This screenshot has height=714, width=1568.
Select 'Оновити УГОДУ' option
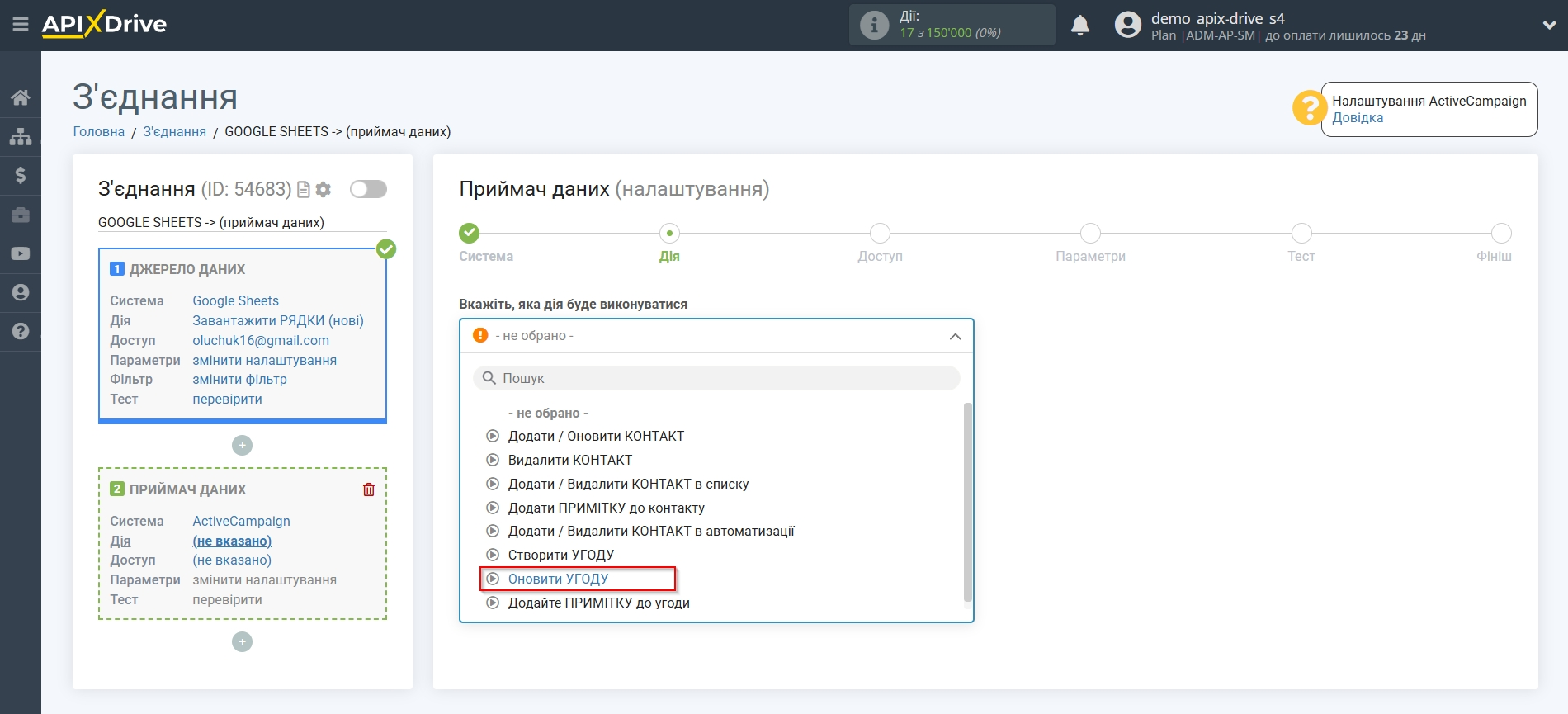[558, 579]
